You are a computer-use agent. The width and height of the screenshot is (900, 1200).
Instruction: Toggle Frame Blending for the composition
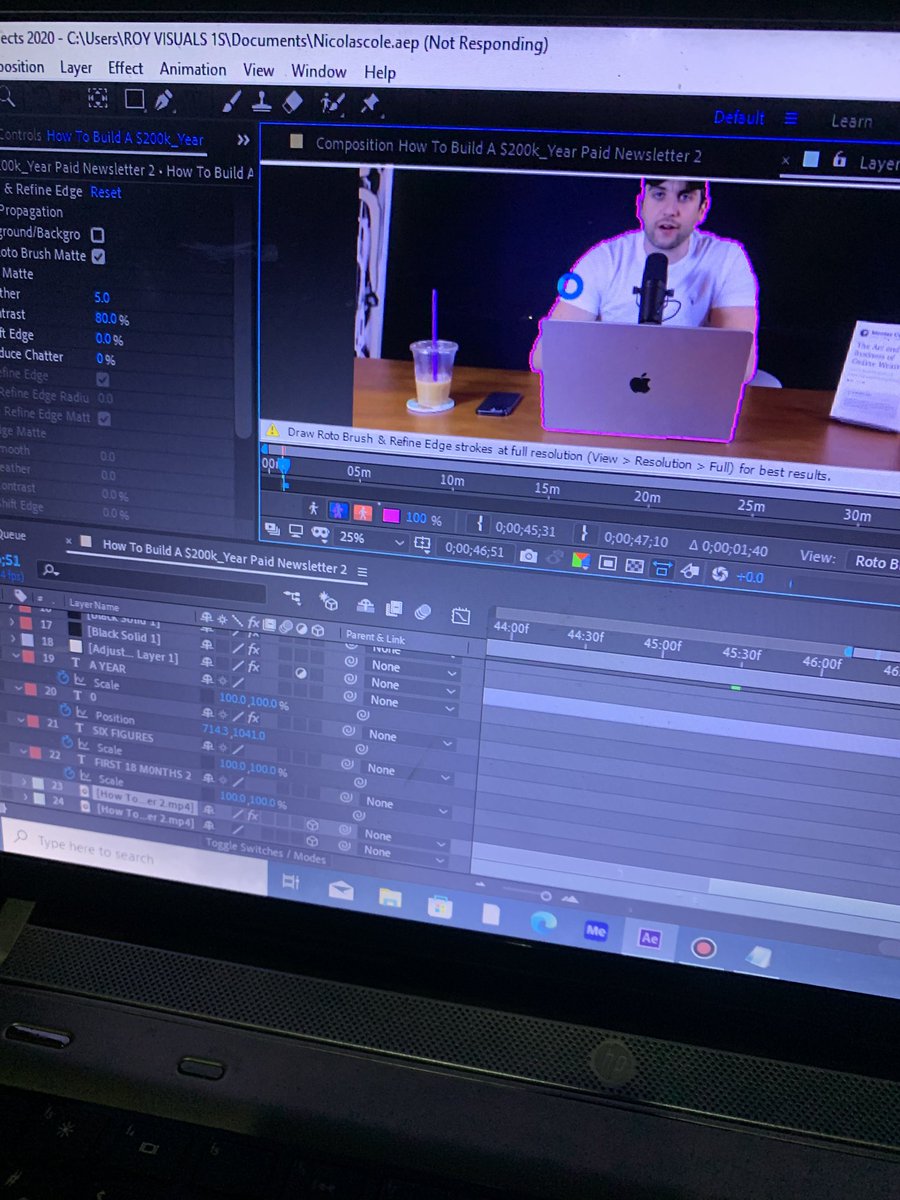[x=394, y=608]
